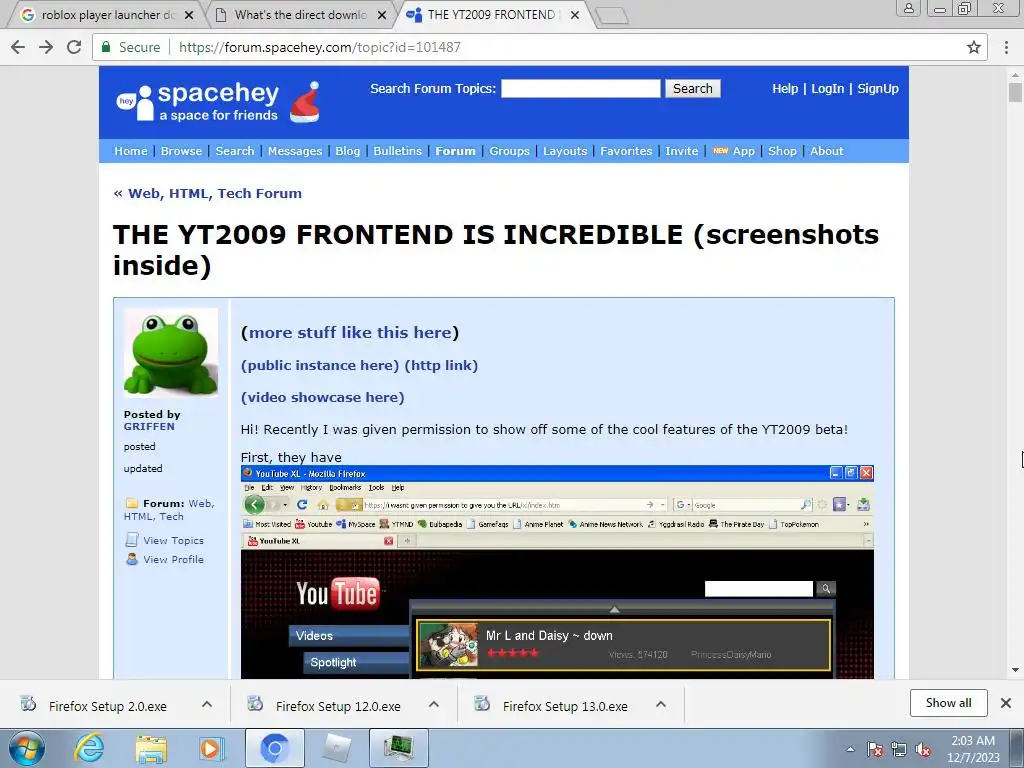Screen dimensions: 1024x768
Task: Open Bulletins in the spacehey nav bar
Action: point(397,151)
